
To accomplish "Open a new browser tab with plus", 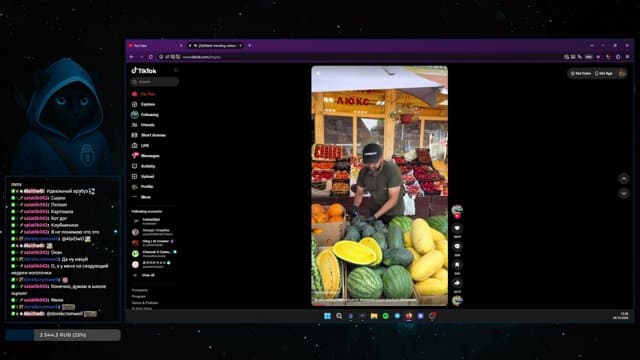I will 250,46.
